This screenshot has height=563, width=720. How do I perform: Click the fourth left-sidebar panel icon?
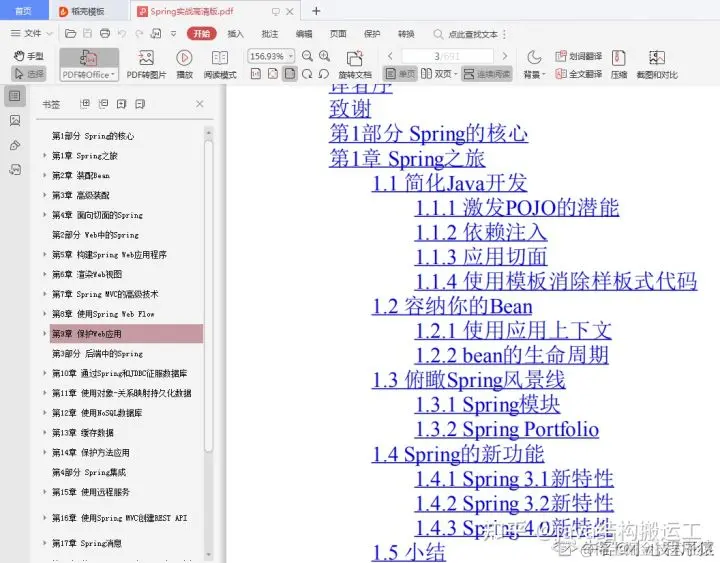tap(15, 170)
